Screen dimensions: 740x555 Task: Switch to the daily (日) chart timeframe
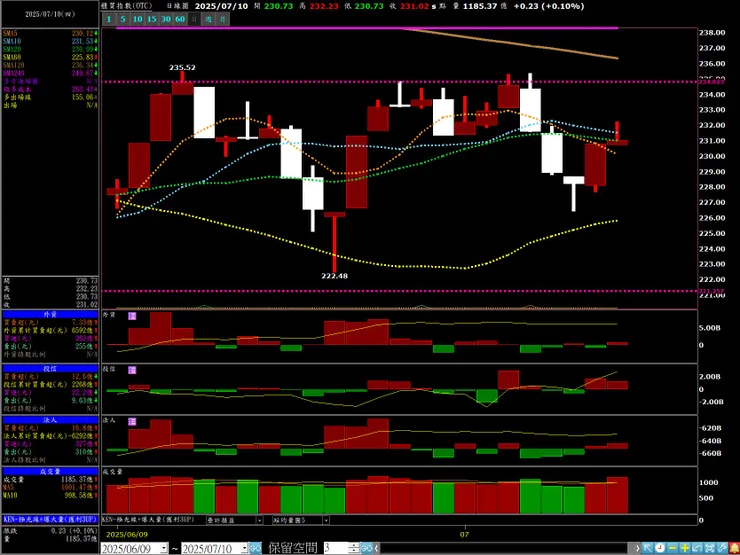coord(194,19)
